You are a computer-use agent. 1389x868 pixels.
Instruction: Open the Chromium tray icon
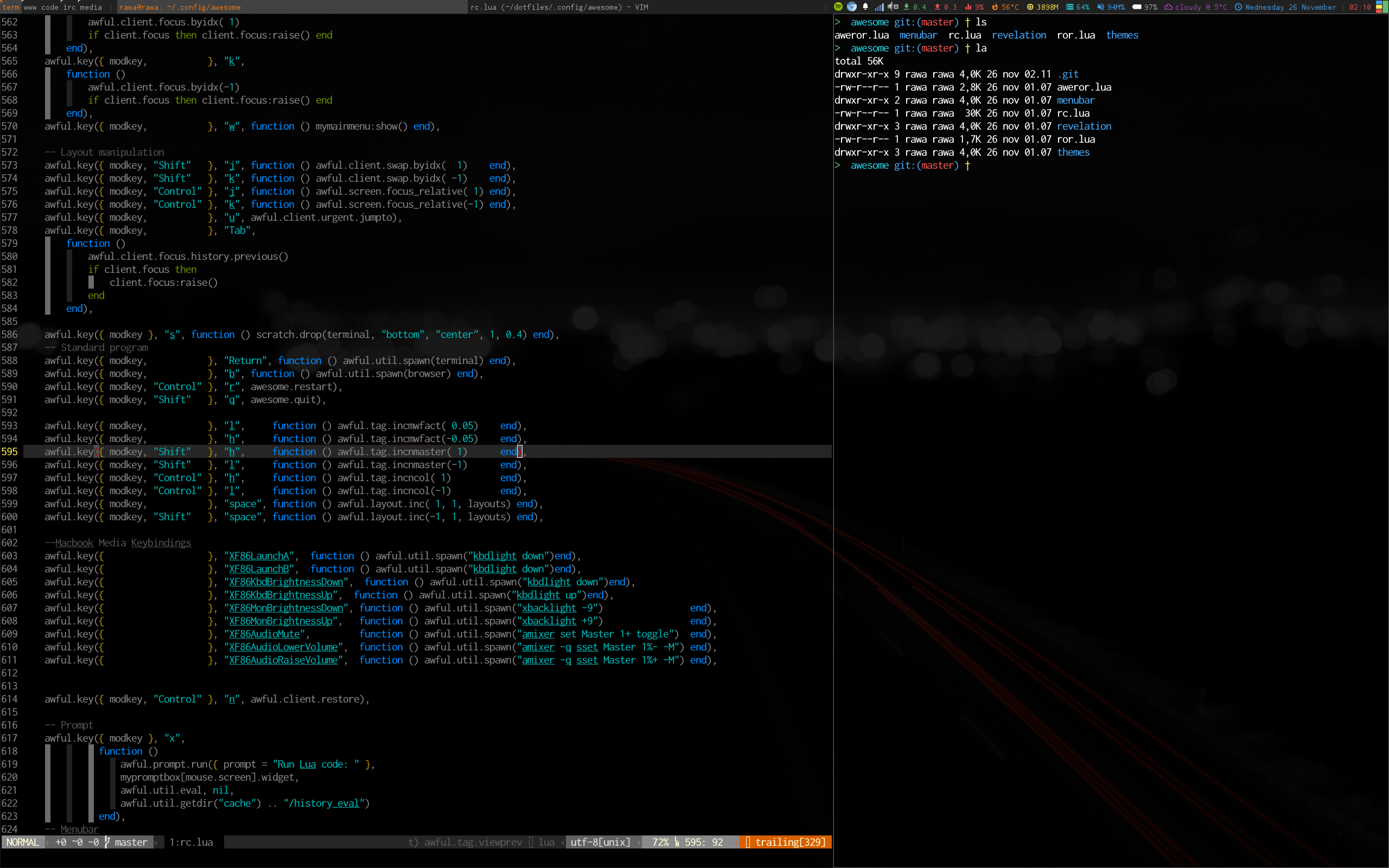coord(852,7)
